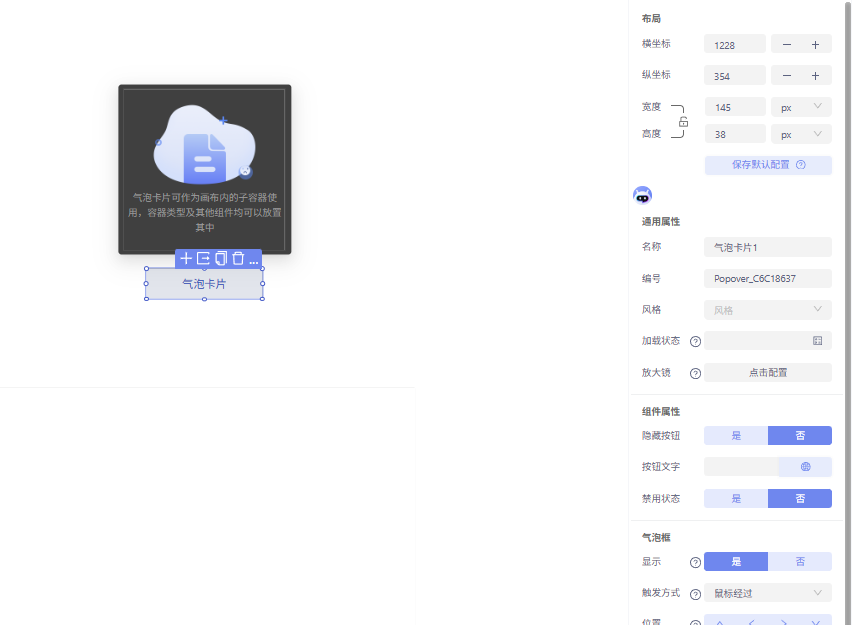The height and width of the screenshot is (625, 852).
Task: Click the 按钮文字 text input field
Action: 741,467
